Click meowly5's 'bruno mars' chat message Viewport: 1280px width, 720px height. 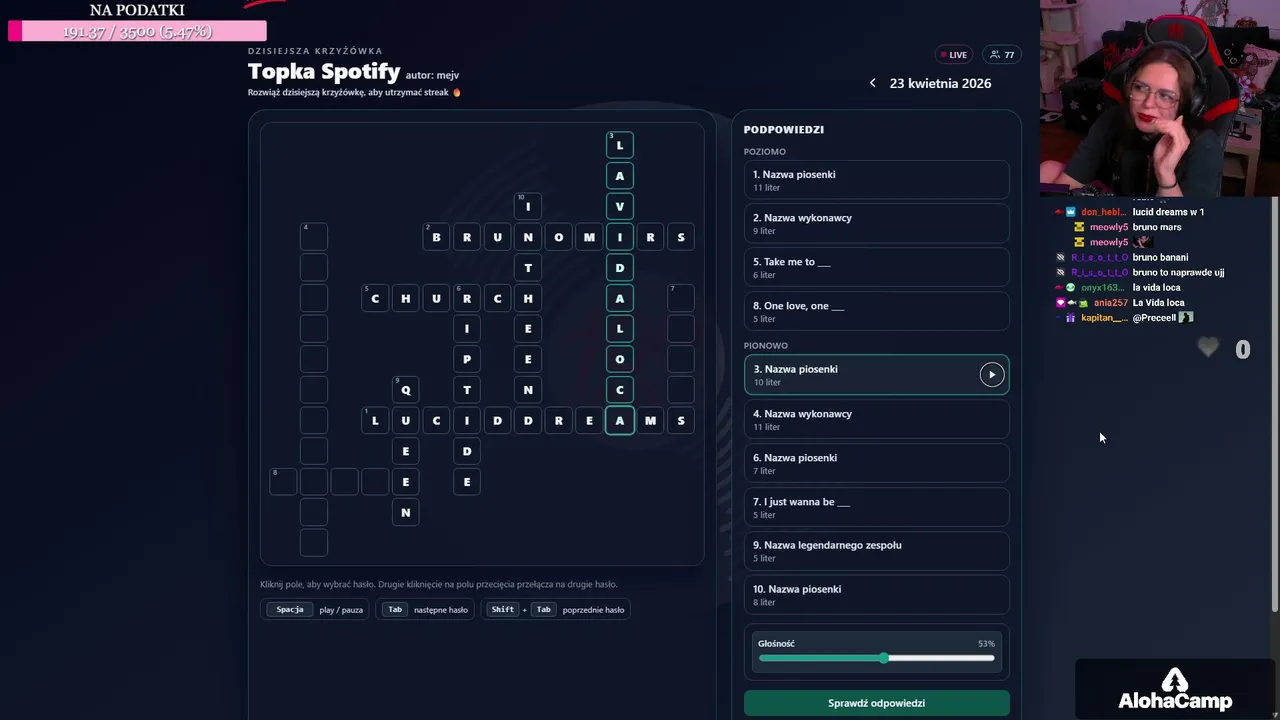coord(1157,227)
